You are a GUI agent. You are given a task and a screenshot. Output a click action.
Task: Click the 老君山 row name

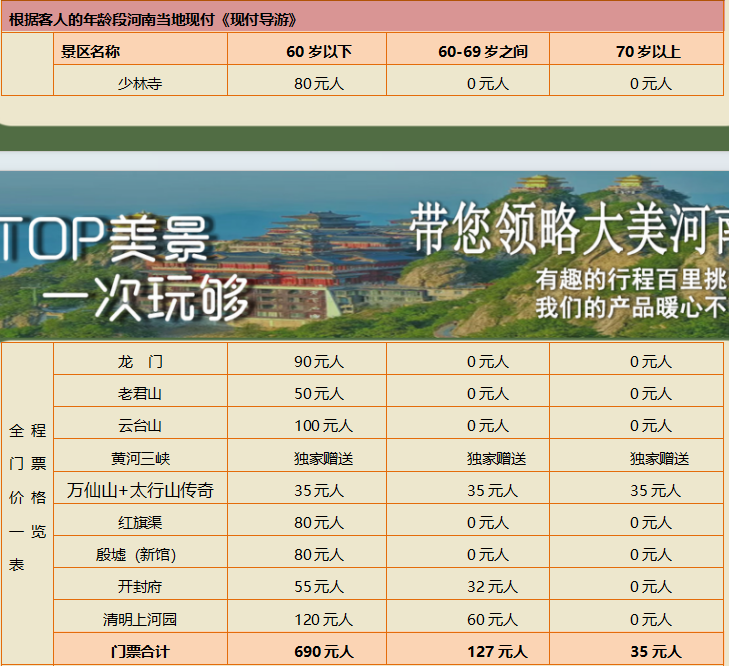click(140, 393)
